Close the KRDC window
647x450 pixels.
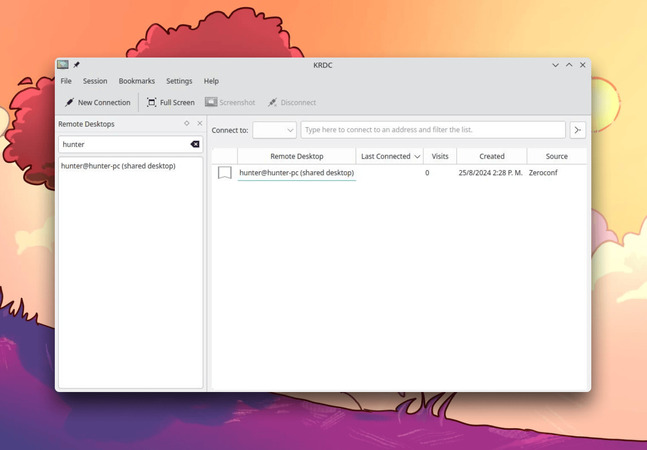coord(583,65)
